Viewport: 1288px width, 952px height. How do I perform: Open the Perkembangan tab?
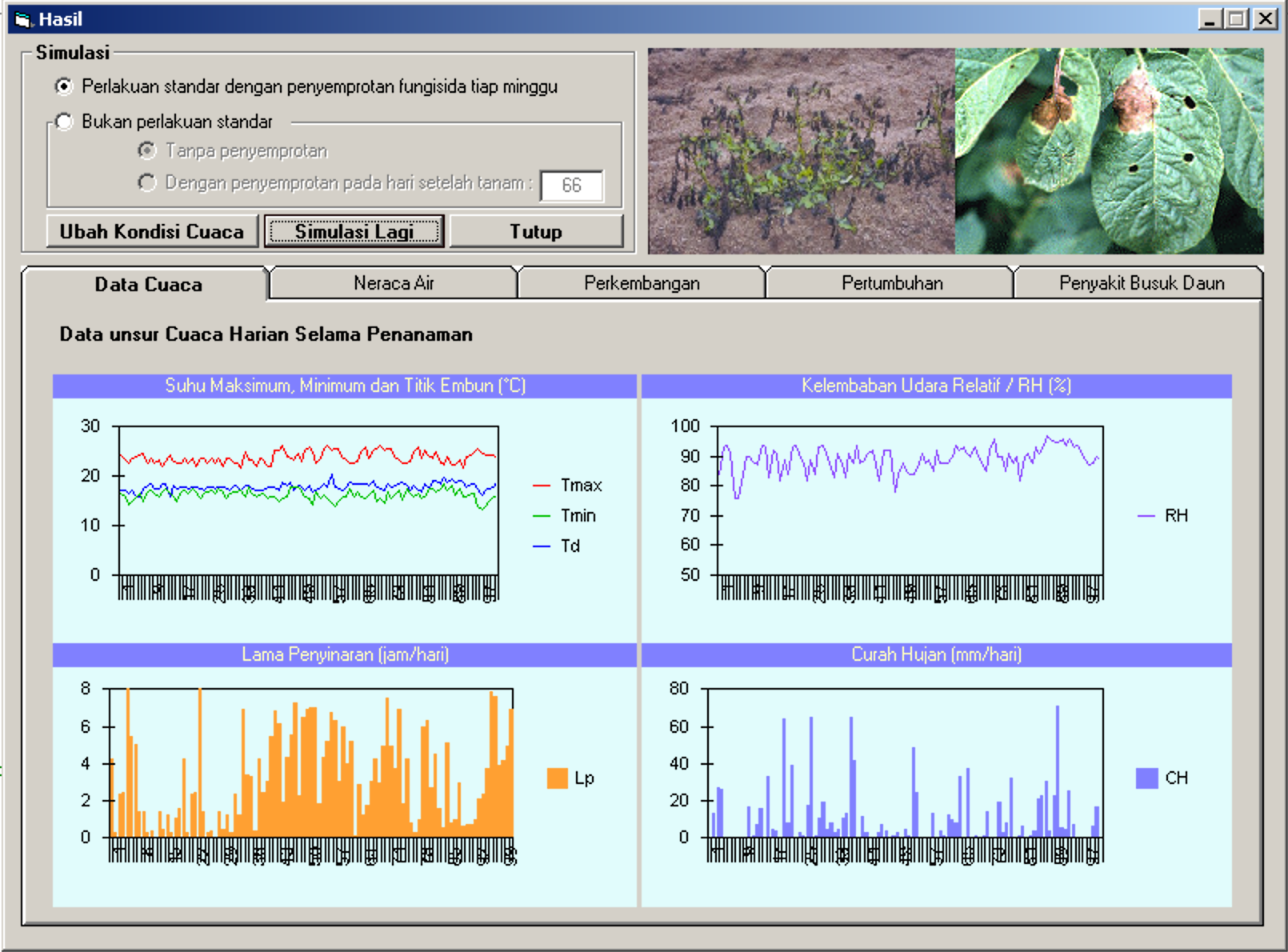[642, 283]
